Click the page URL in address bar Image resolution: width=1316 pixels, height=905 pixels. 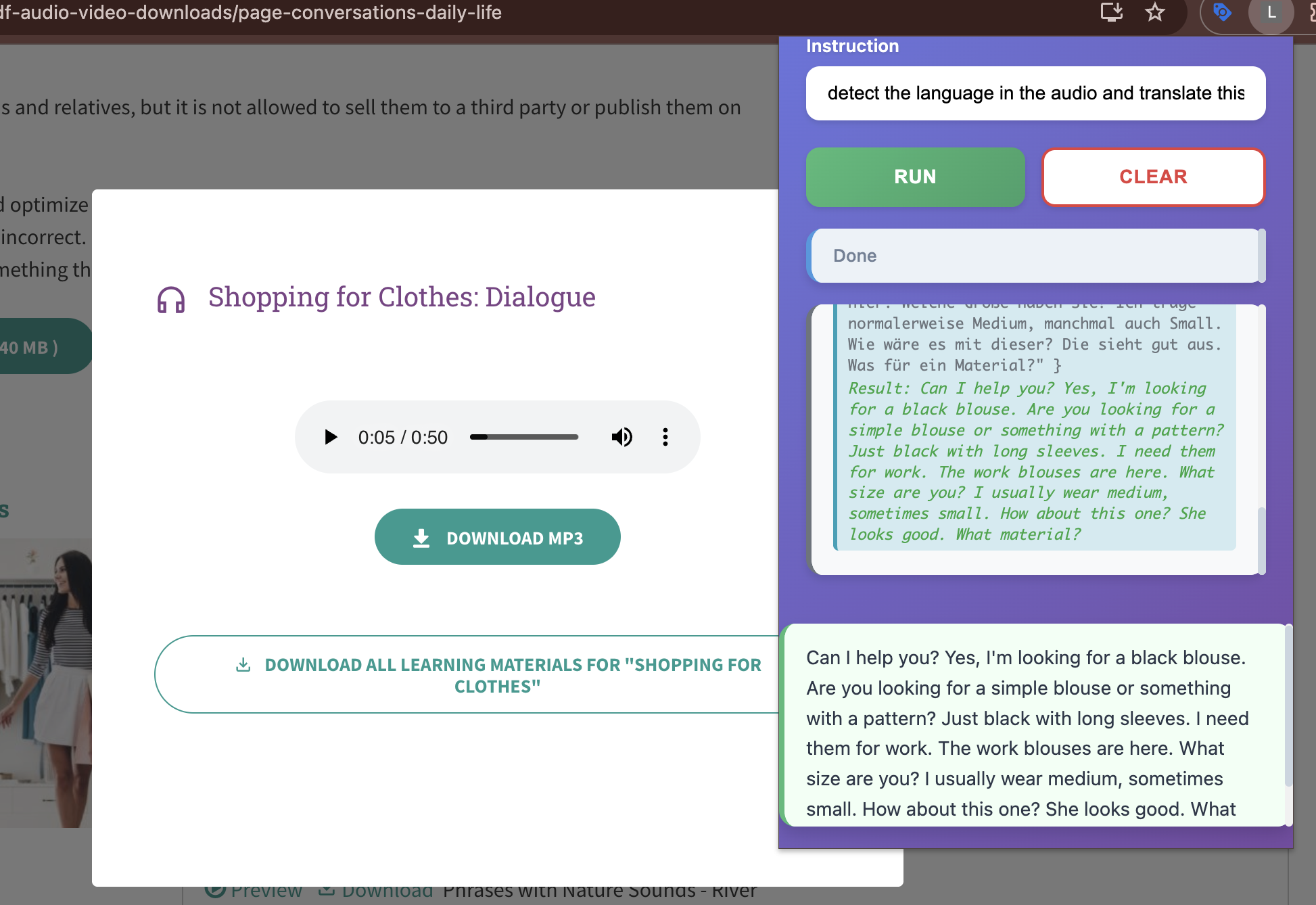pyautogui.click(x=252, y=12)
